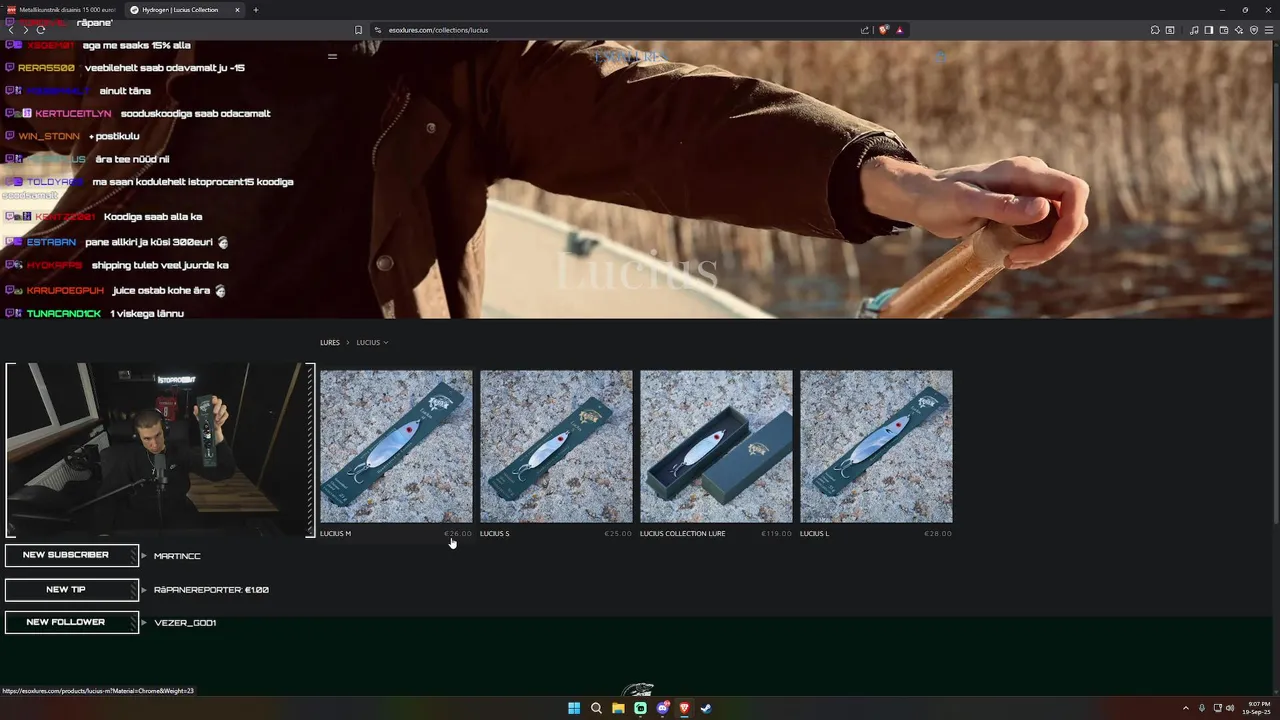Screen dimensions: 1280x720
Task: Click the media playlist music note icon
Action: 1194,30
